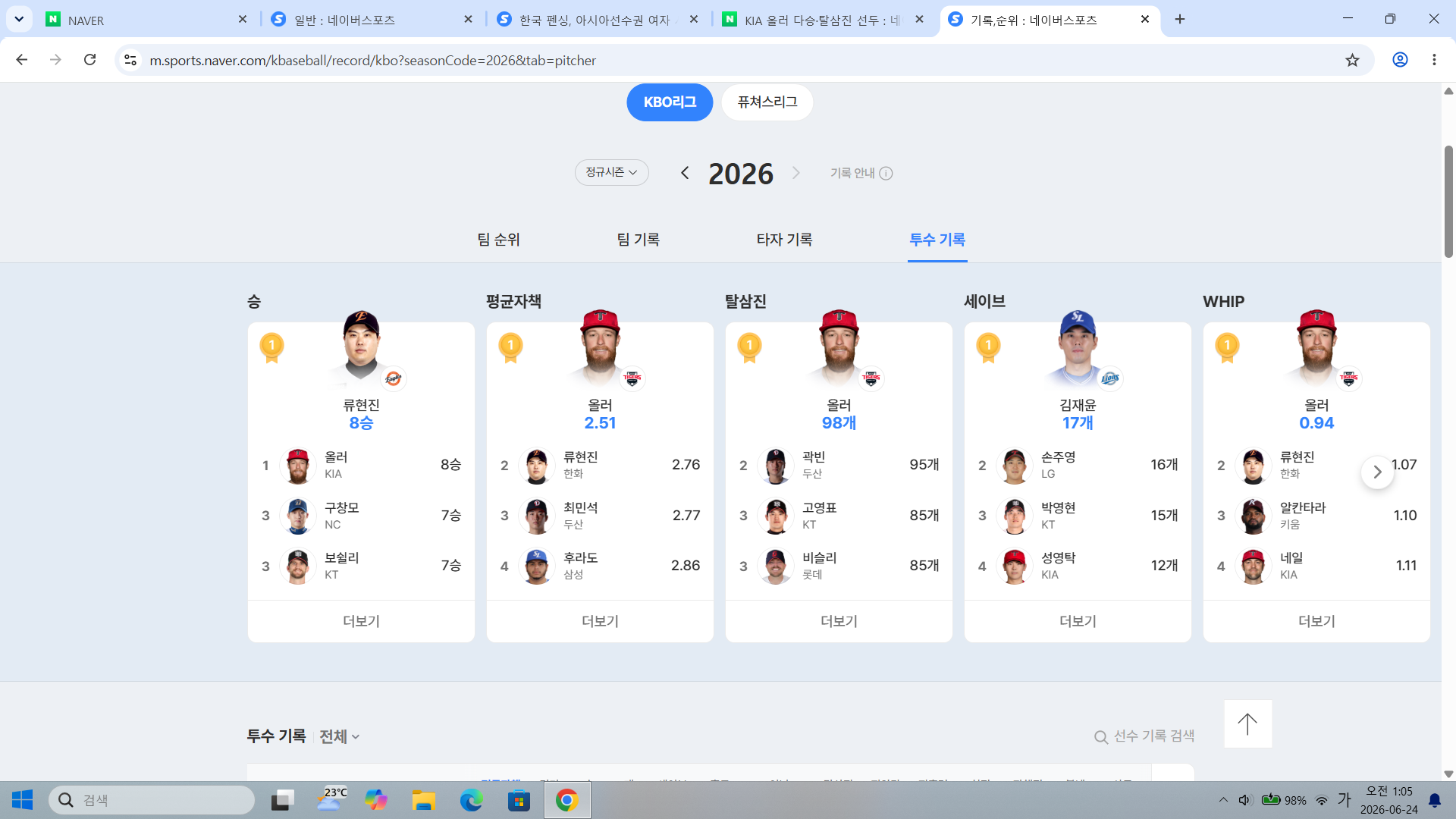The image size is (1456, 819).
Task: Open File Explorer from the taskbar
Action: 423,800
